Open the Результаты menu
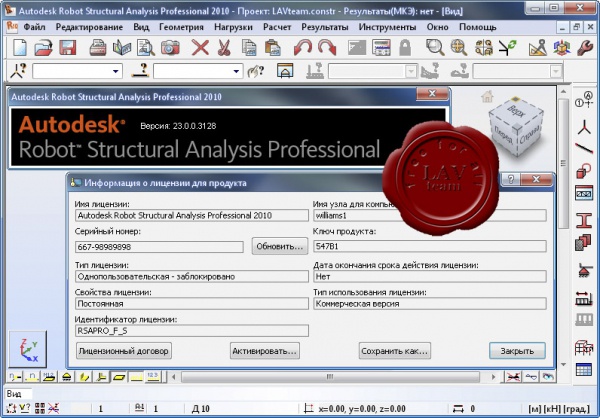This screenshot has height=418, width=600. pos(325,27)
